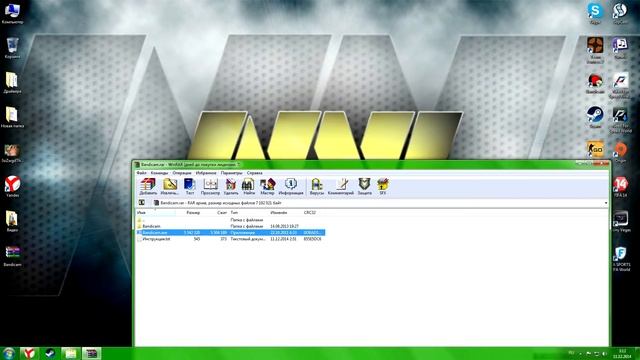Sort by the Размер column header
The width and height of the screenshot is (640, 360).
point(193,213)
